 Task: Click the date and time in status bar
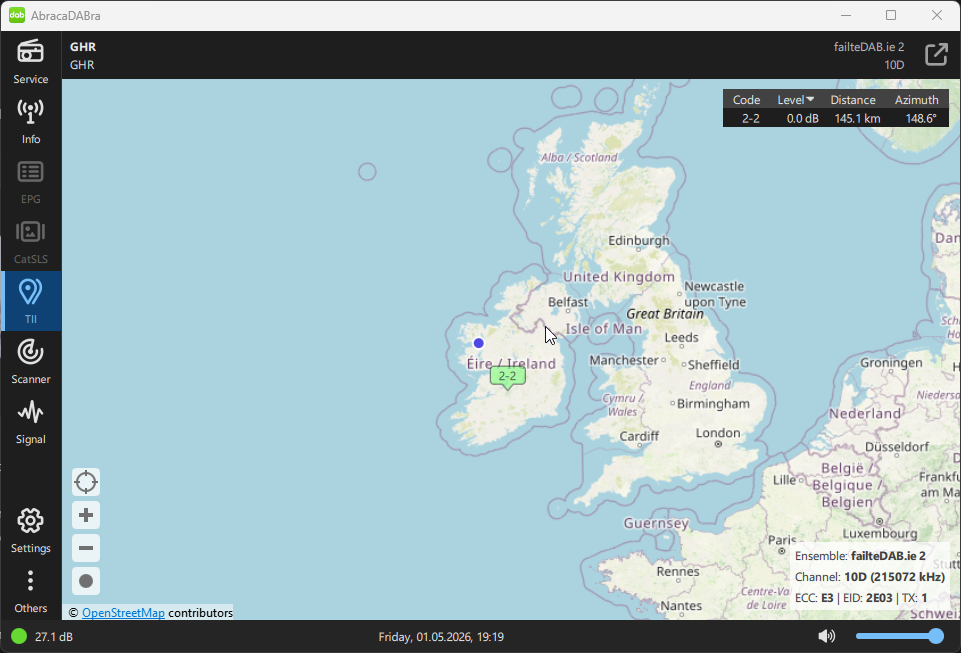441,636
